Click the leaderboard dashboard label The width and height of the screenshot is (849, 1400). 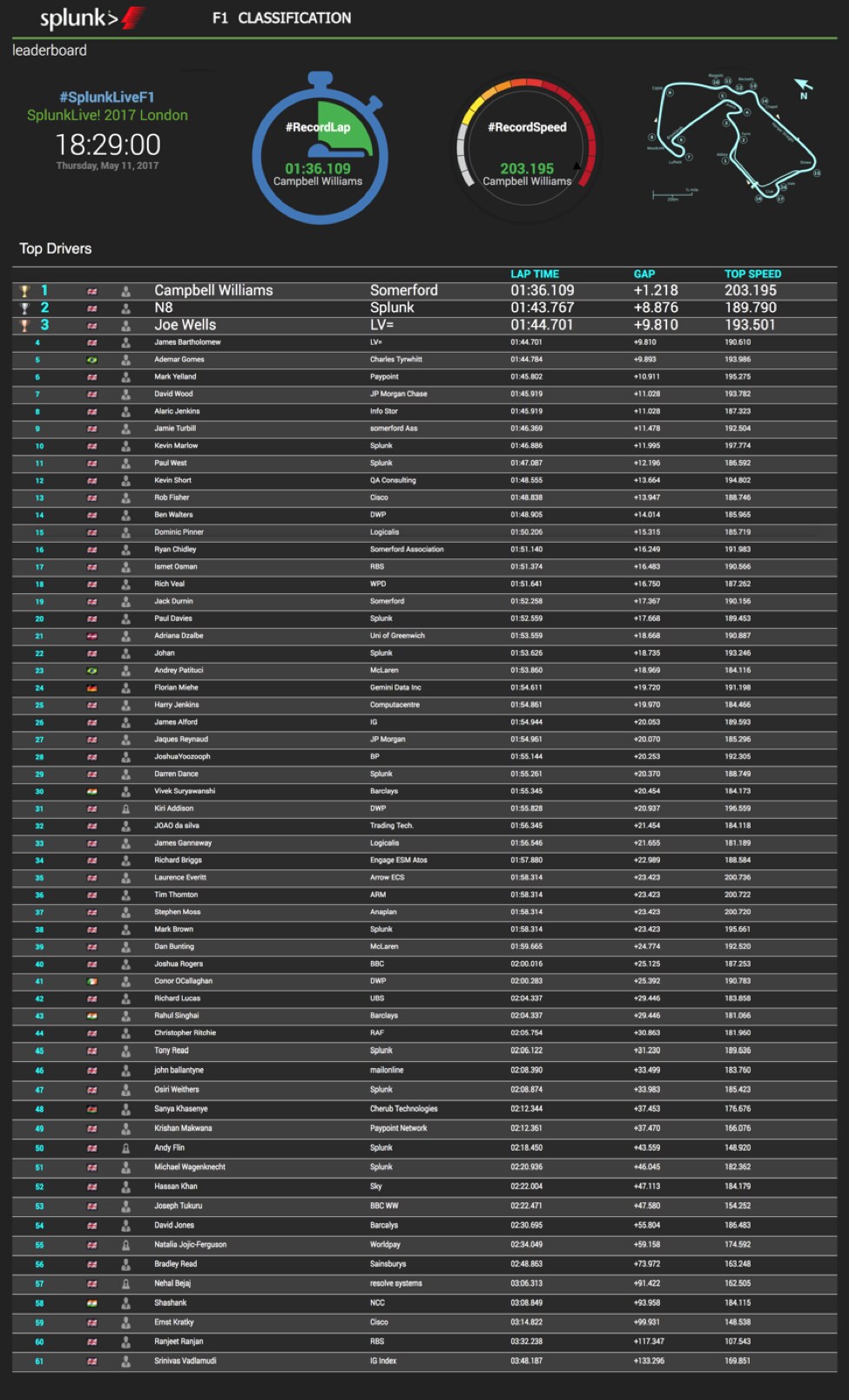tap(50, 51)
